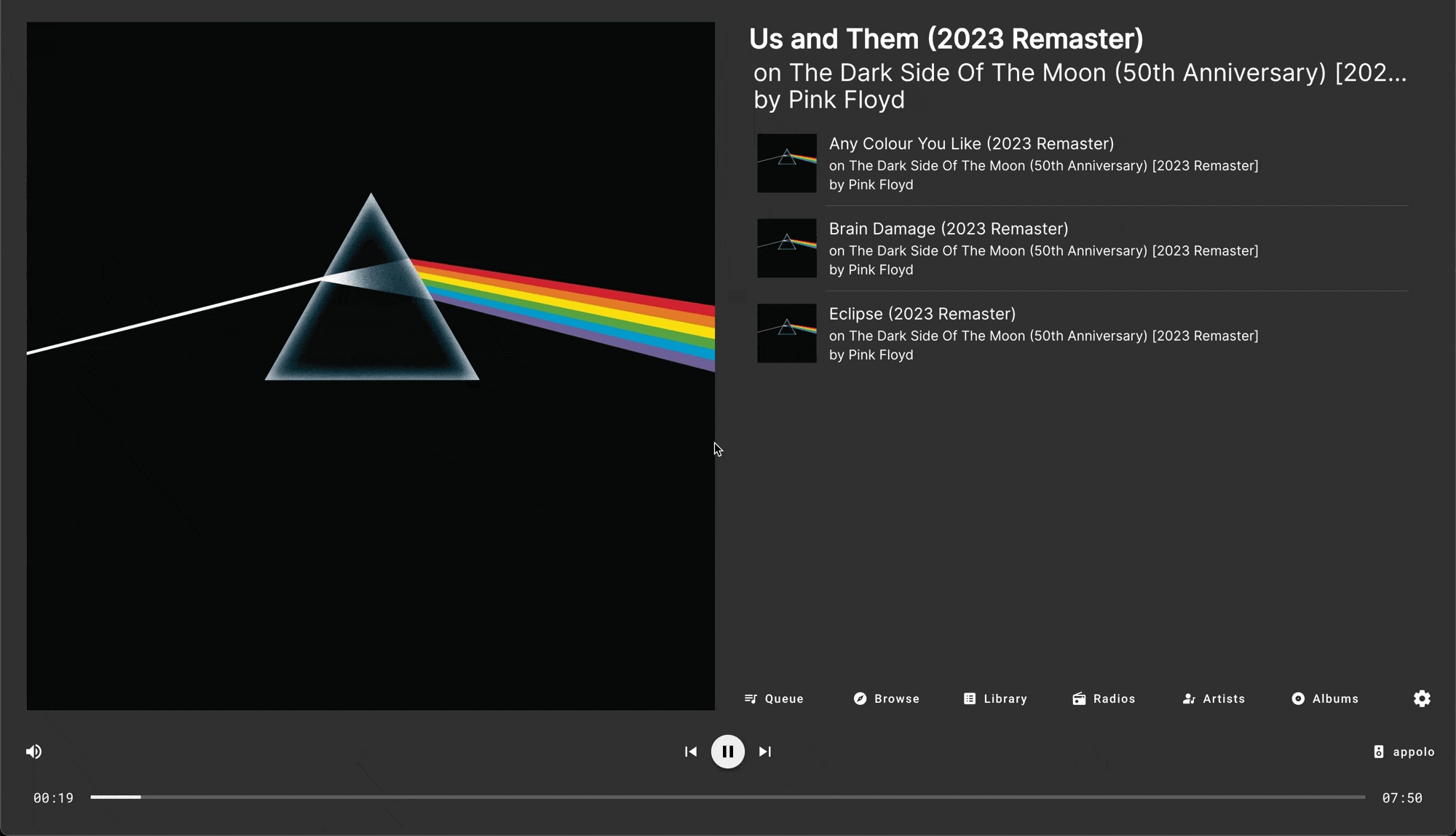This screenshot has height=836, width=1456.
Task: Seek to the middle of the progress bar
Action: [728, 797]
